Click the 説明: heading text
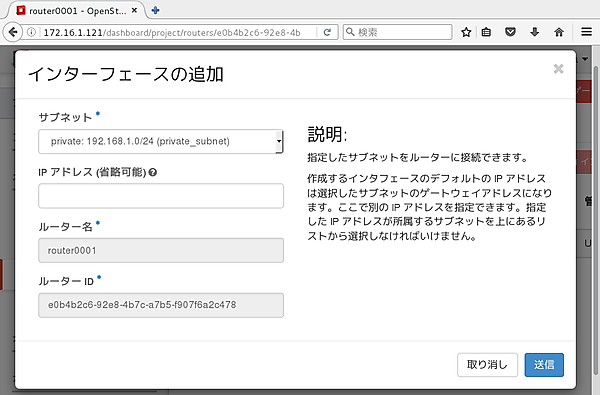This screenshot has height=395, width=600. (327, 134)
